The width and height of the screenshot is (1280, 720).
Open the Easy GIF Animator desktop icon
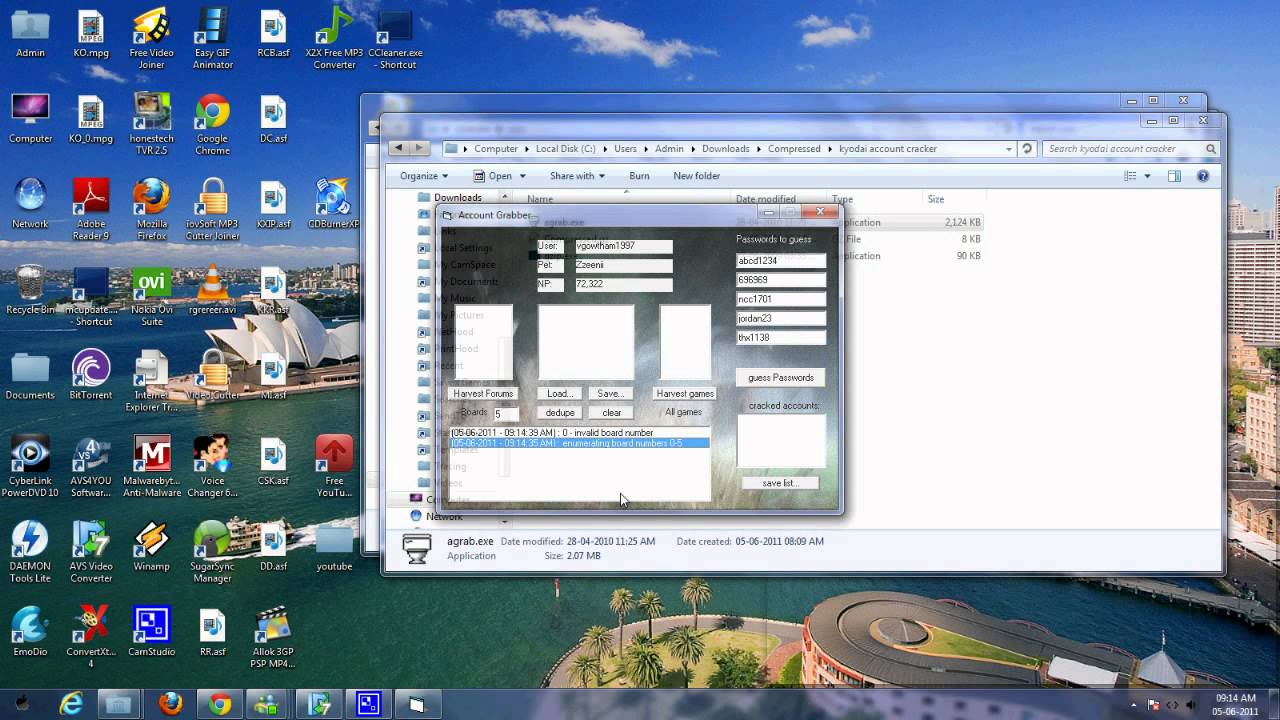[x=213, y=38]
